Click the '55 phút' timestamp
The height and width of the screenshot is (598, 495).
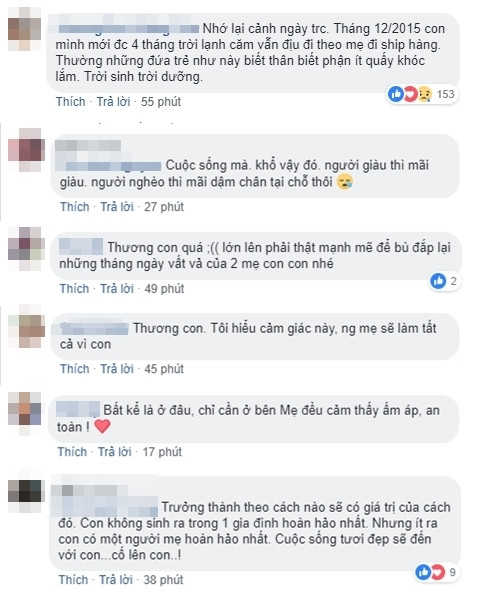pyautogui.click(x=161, y=102)
